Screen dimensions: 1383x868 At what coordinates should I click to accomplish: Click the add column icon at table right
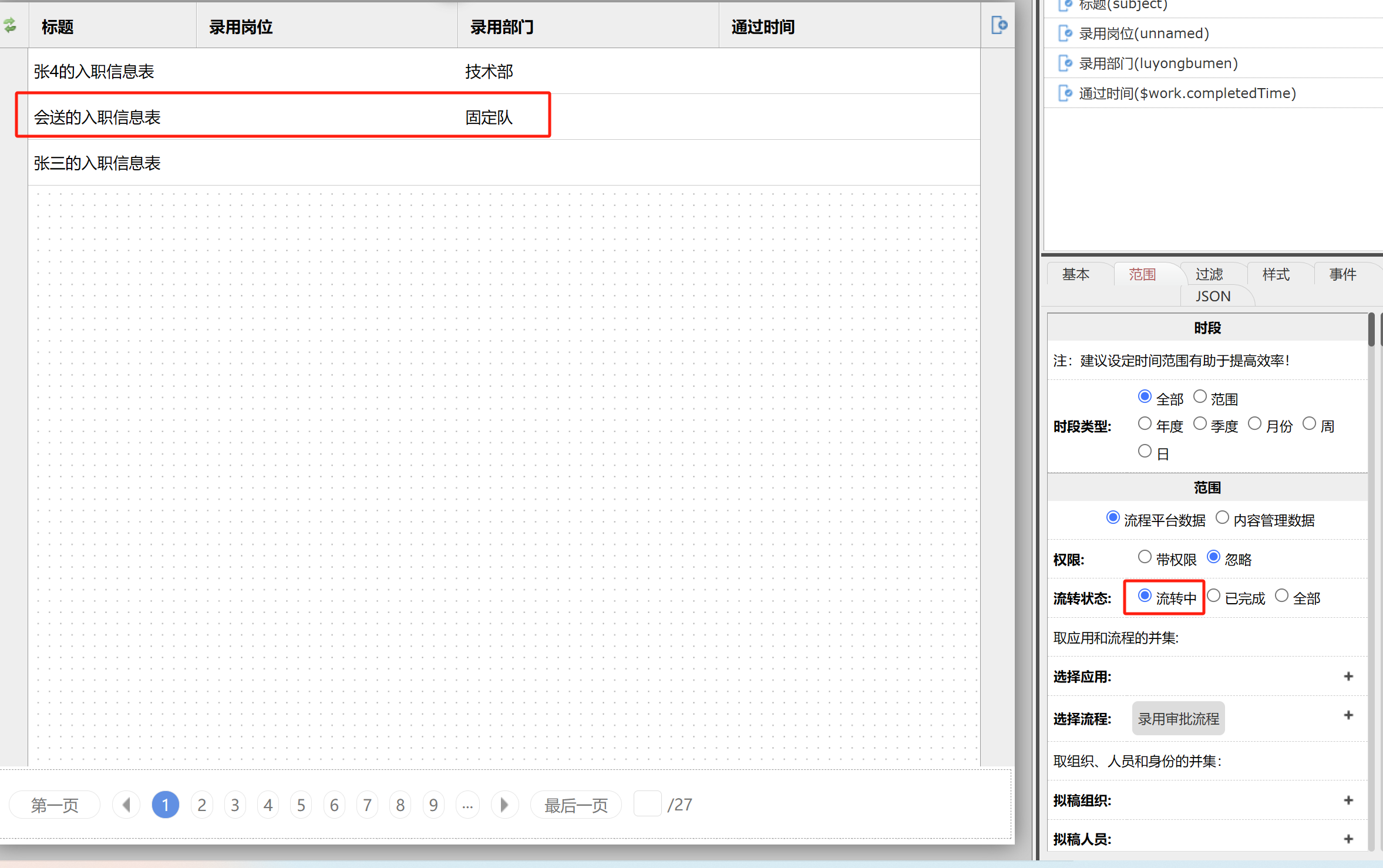point(999,25)
